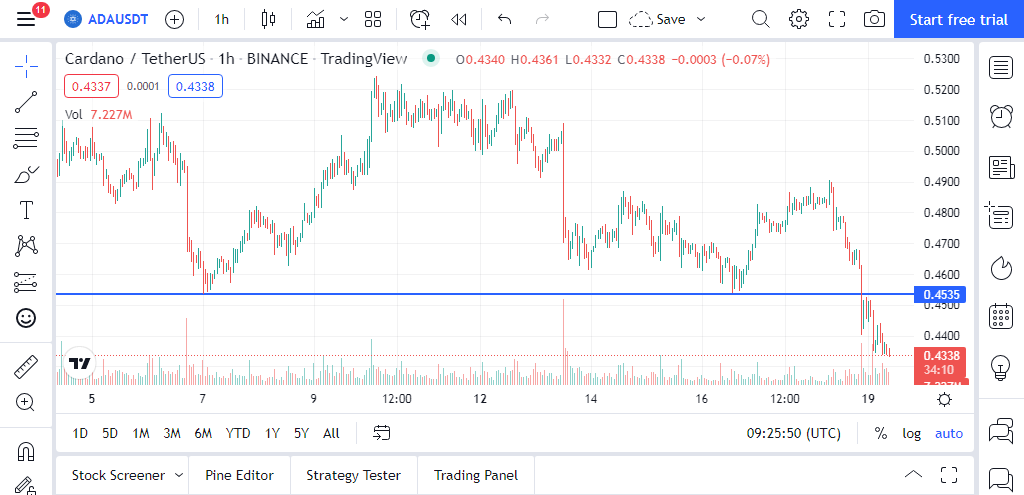Expand the Save layout dropdown arrow
Screen dimensions: 1024x495
click(x=701, y=20)
